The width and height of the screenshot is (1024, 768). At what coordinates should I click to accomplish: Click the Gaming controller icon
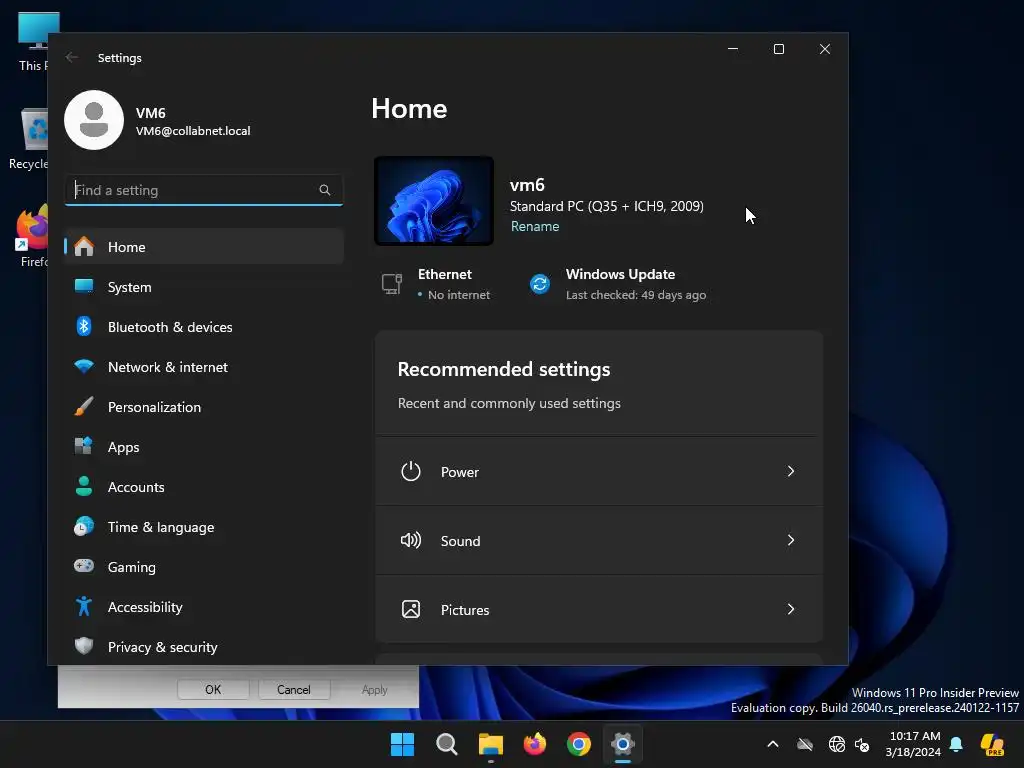click(x=84, y=566)
